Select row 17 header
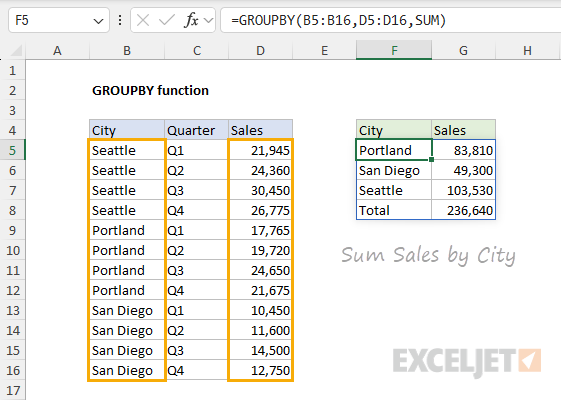Screen dimensions: 561x400 click(x=13, y=390)
